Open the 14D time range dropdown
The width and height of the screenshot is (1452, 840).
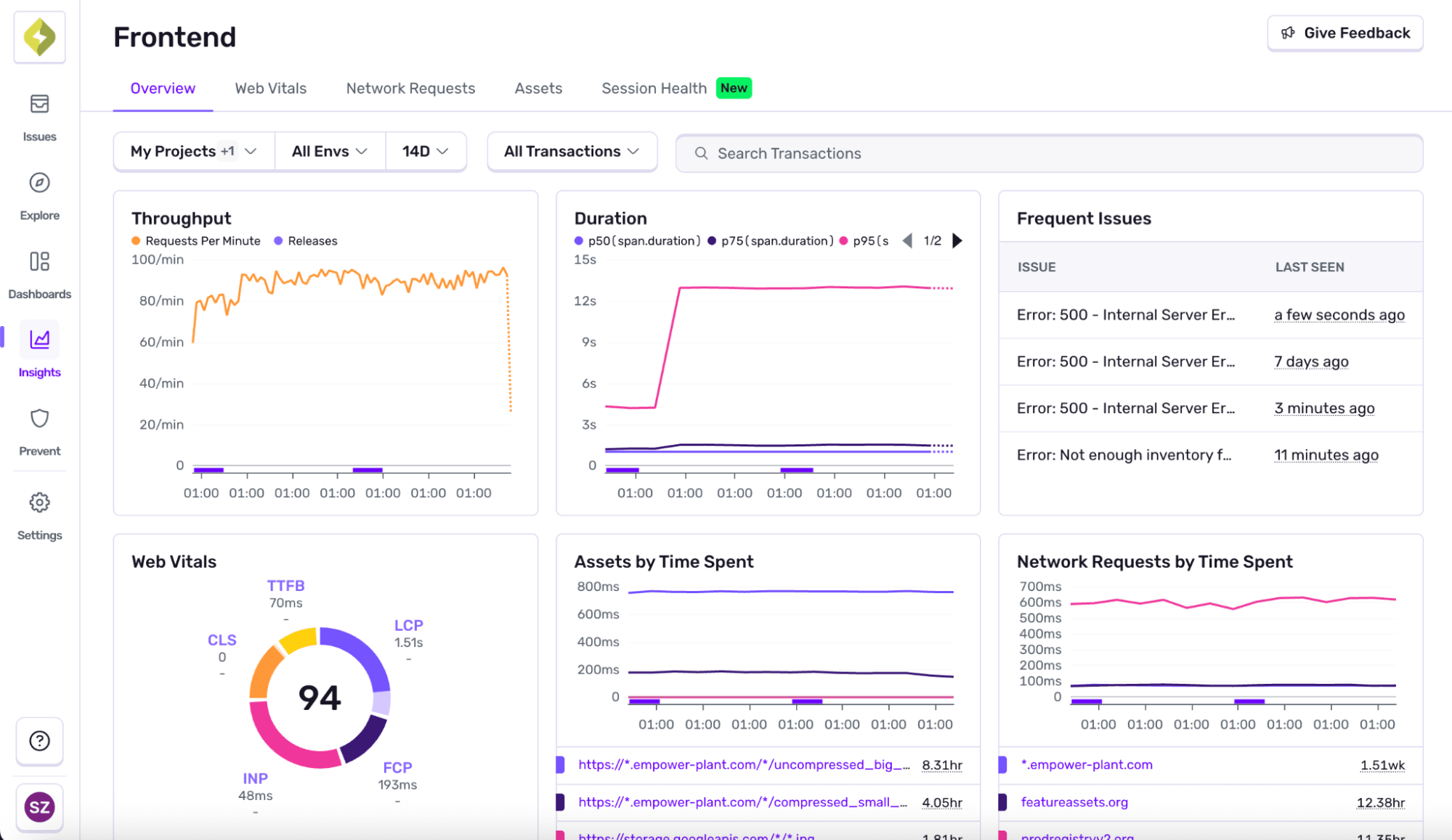point(426,151)
